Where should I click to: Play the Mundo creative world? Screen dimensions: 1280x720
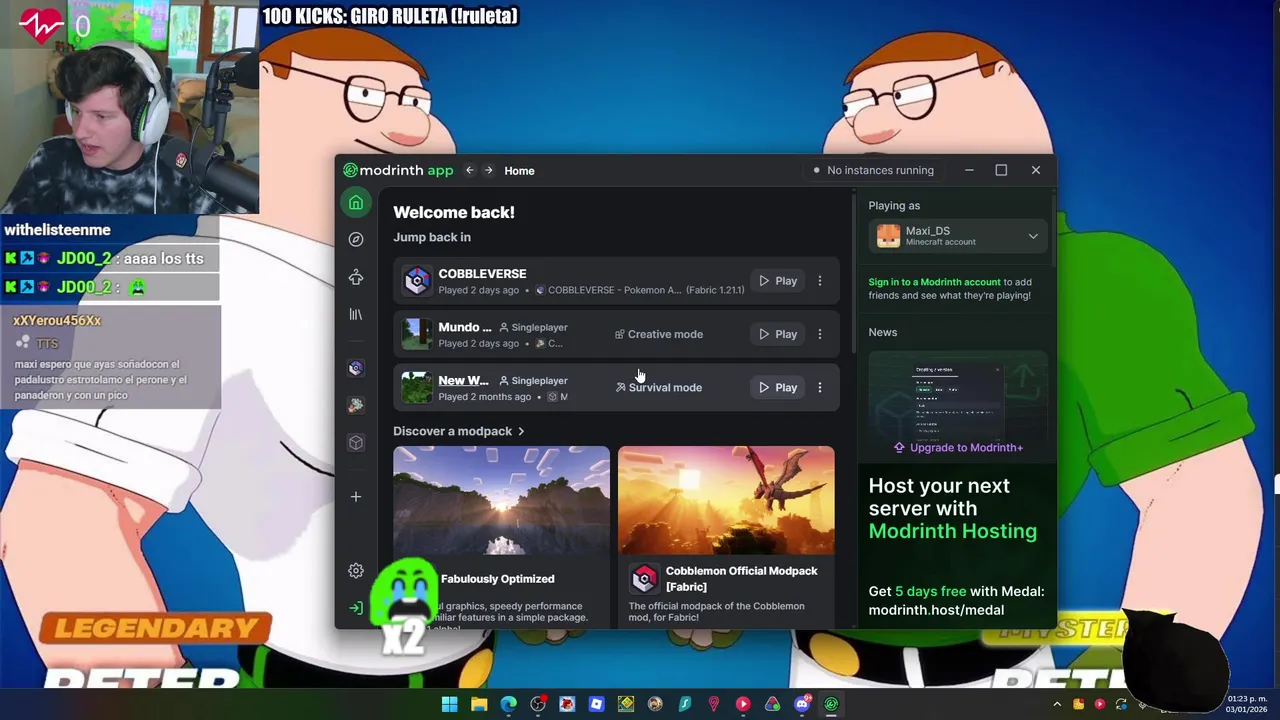(778, 334)
